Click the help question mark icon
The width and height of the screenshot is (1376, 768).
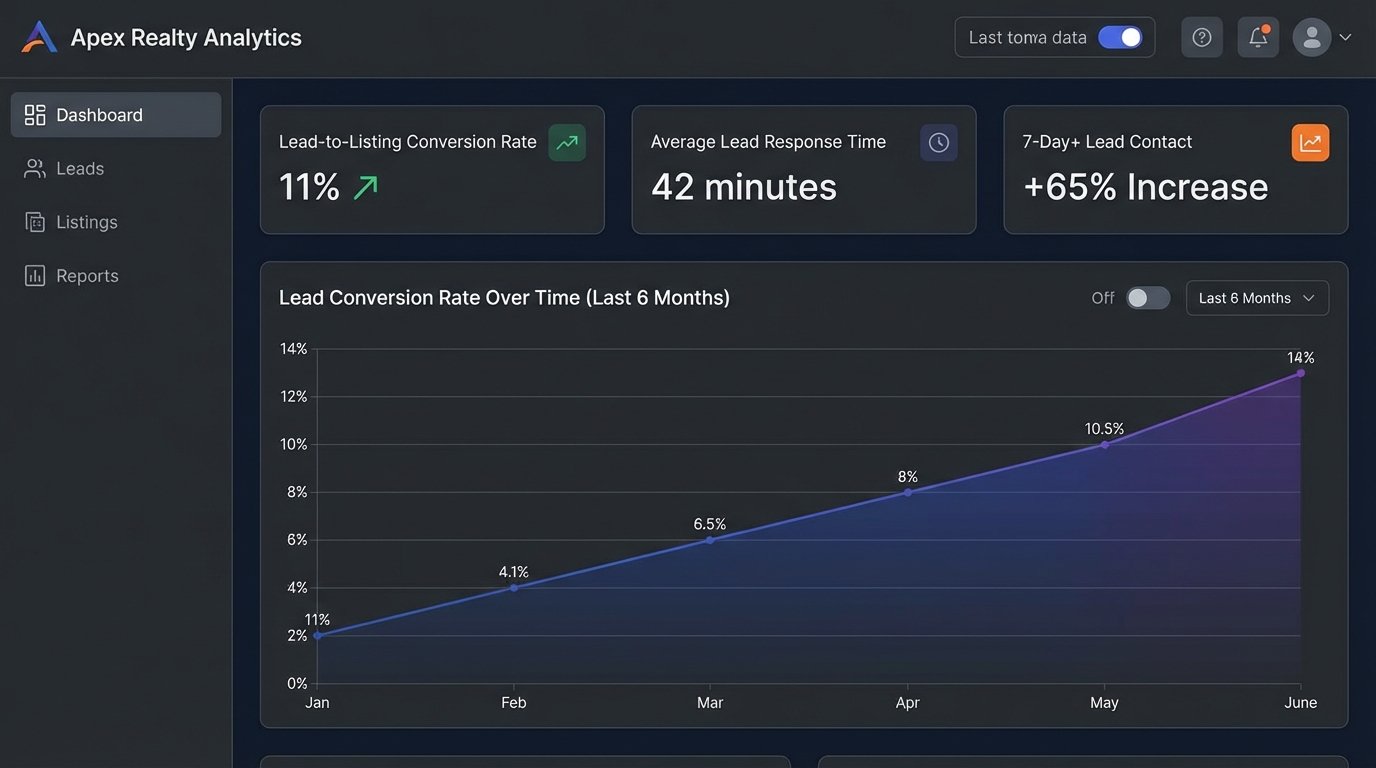coord(1201,36)
